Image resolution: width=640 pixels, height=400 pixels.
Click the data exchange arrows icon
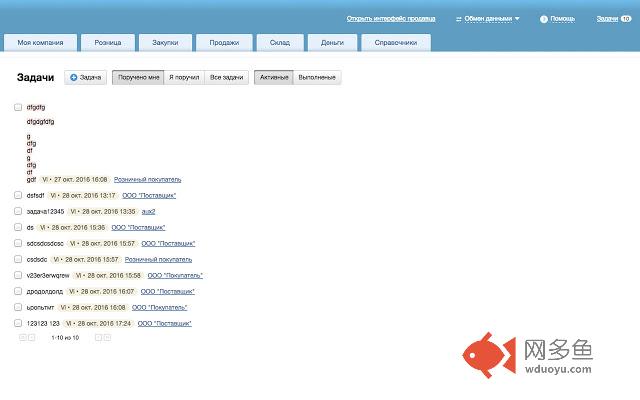tap(459, 19)
